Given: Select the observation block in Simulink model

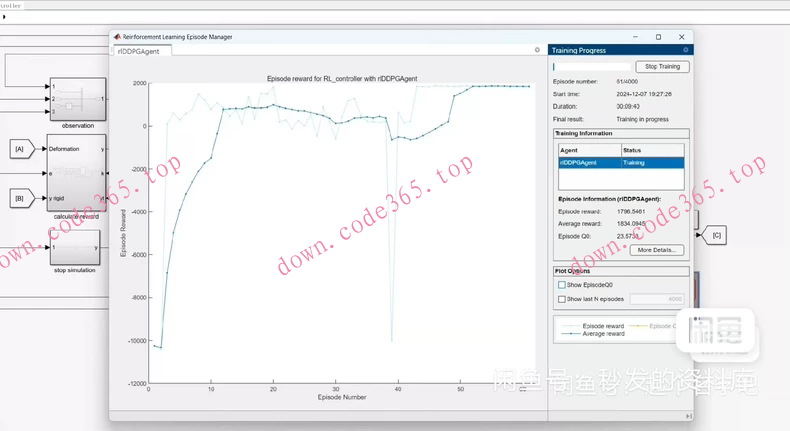Looking at the screenshot, I should click(x=78, y=99).
